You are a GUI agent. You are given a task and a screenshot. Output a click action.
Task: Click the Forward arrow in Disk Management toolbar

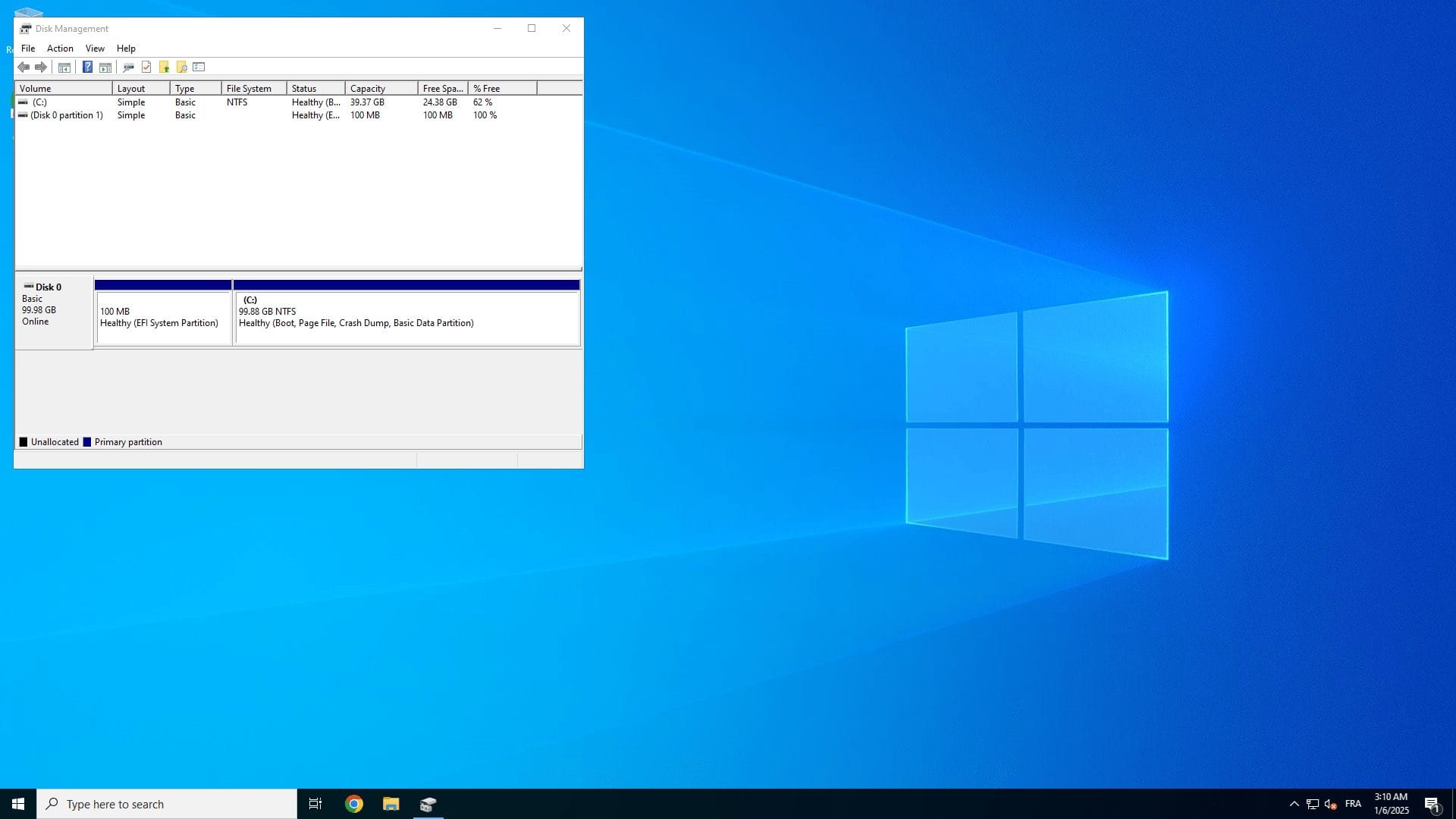[41, 67]
